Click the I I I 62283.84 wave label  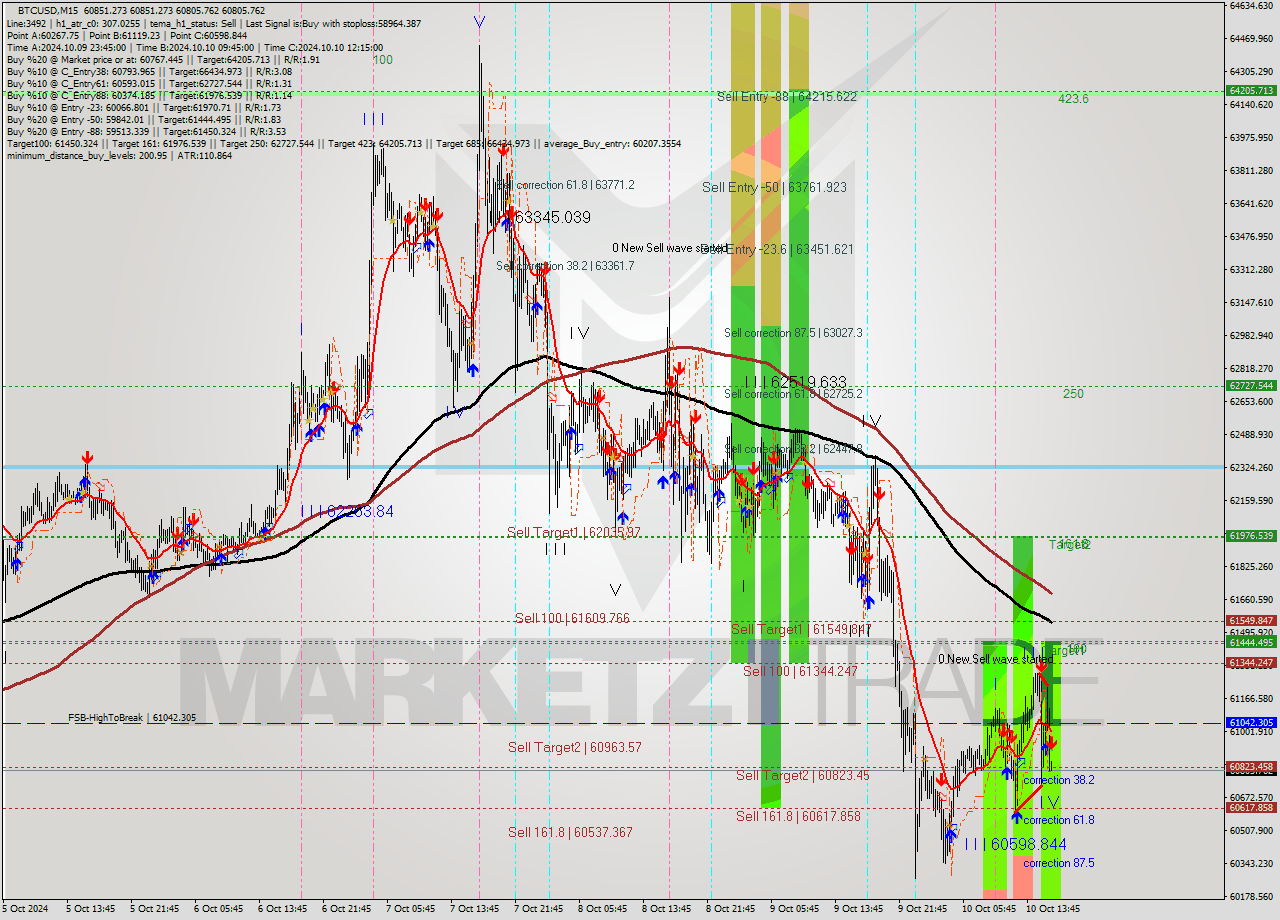[347, 511]
